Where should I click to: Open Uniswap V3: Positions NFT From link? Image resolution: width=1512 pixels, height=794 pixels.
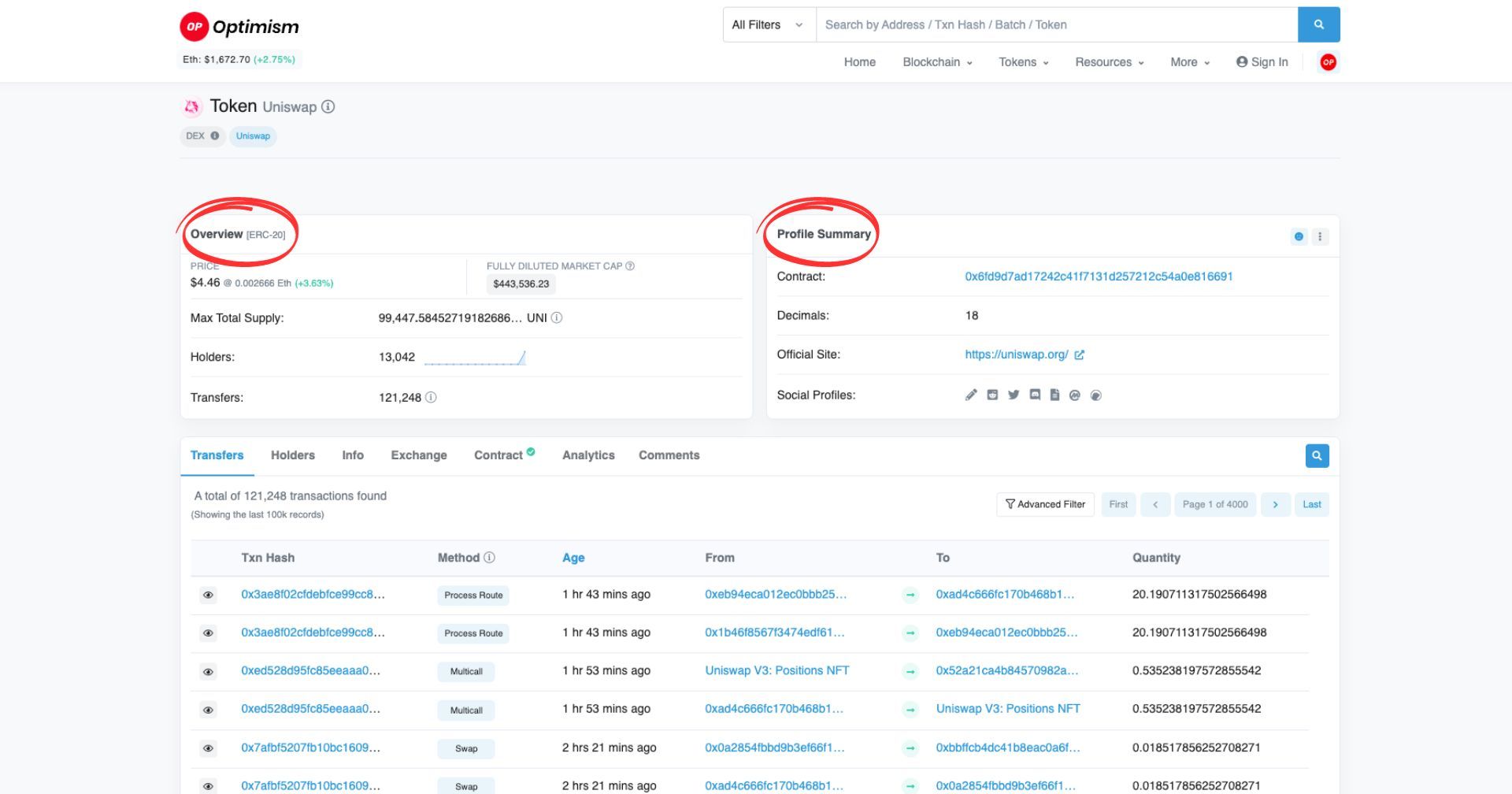pos(777,671)
